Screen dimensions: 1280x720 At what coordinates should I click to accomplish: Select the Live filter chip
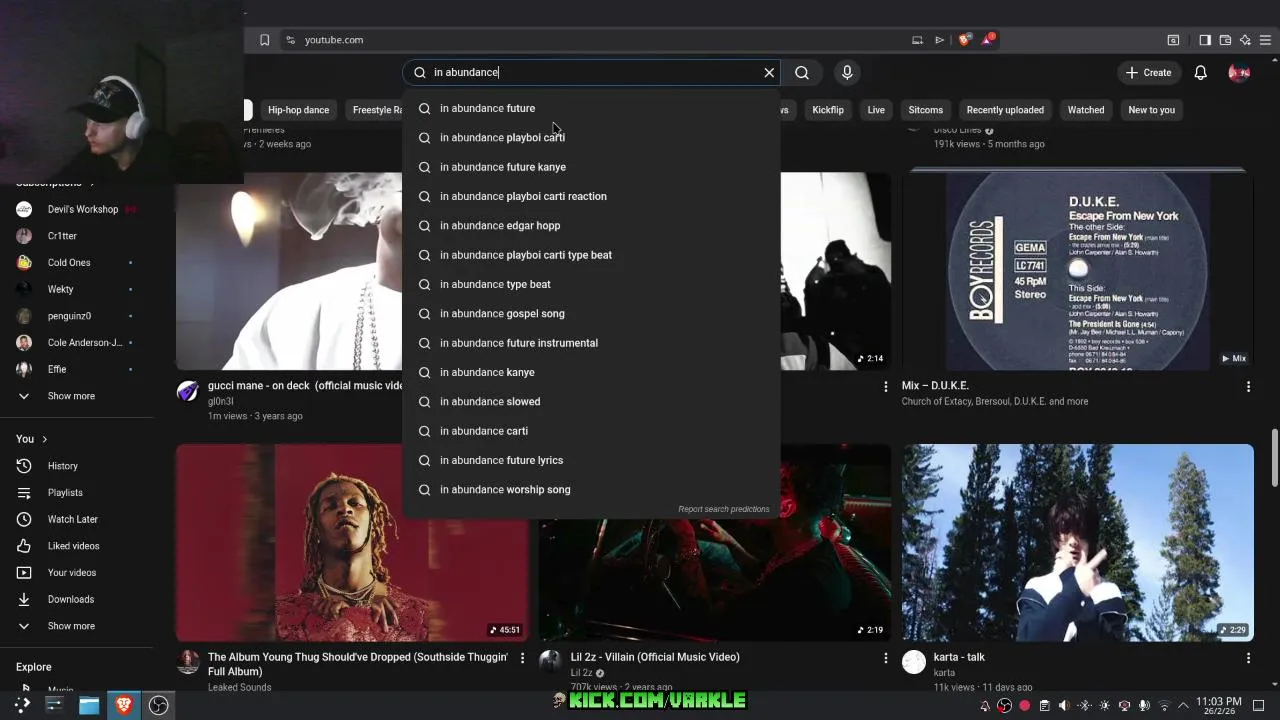pos(876,110)
